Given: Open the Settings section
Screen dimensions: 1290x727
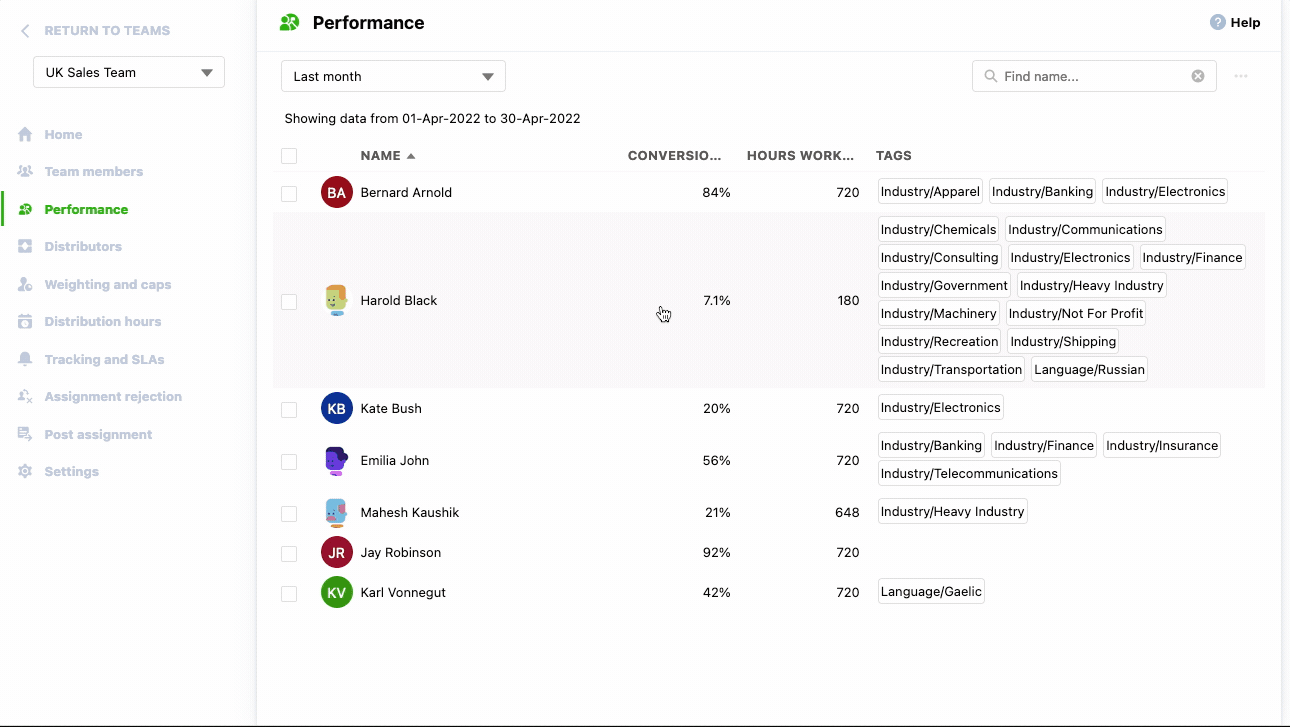Looking at the screenshot, I should tap(72, 472).
